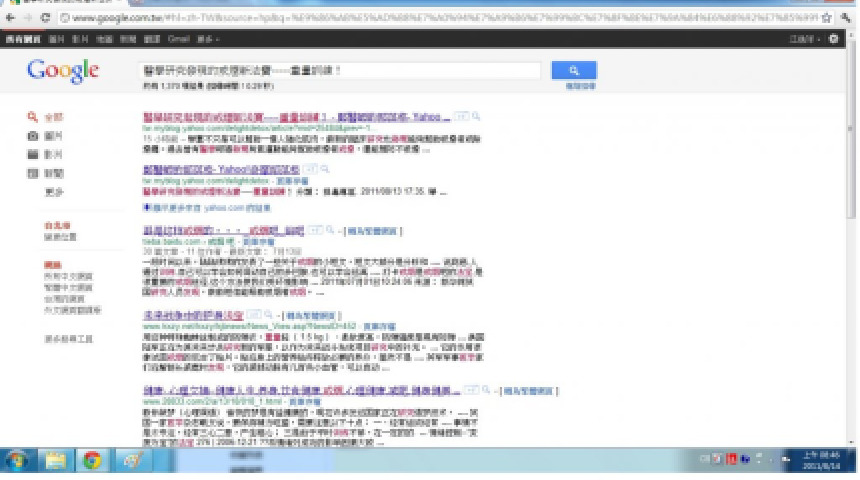This screenshot has width=860, height=480.
Task: Open the settings gear in Google's top bar
Action: click(x=835, y=38)
